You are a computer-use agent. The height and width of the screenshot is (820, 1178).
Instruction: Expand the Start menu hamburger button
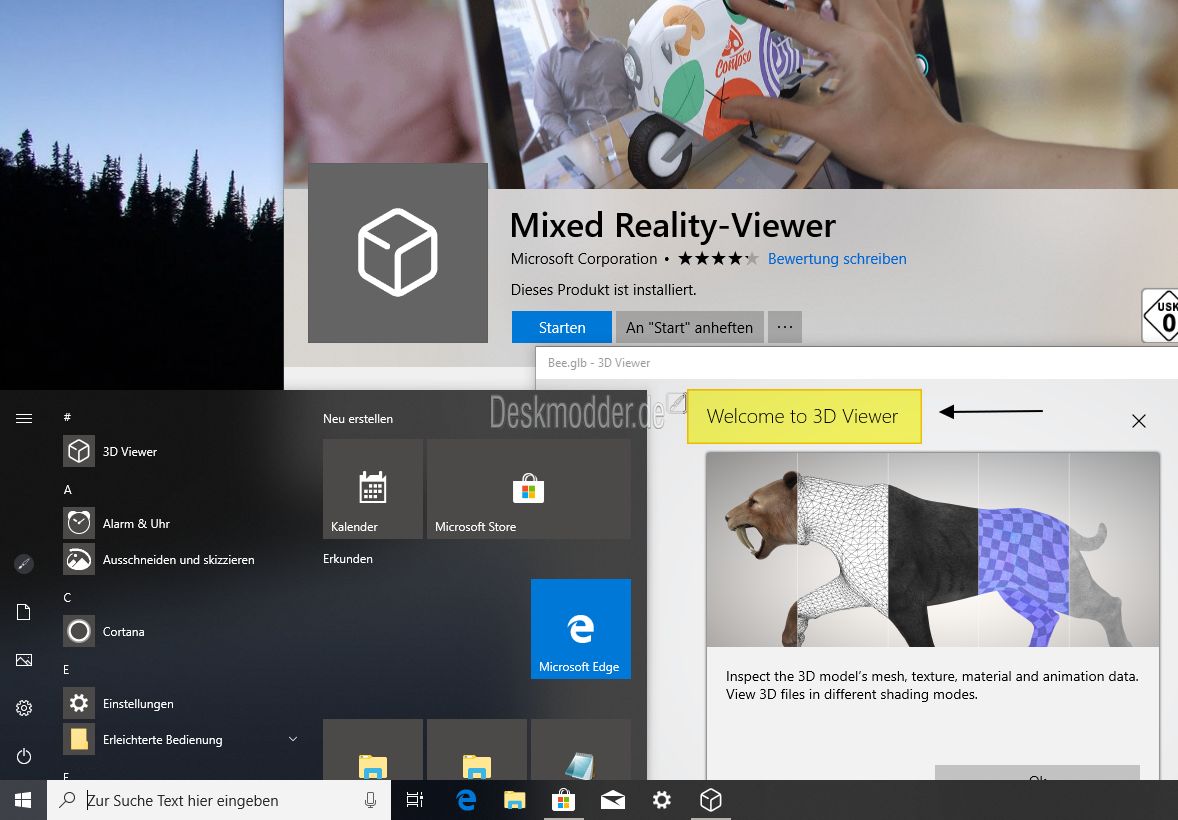point(24,419)
